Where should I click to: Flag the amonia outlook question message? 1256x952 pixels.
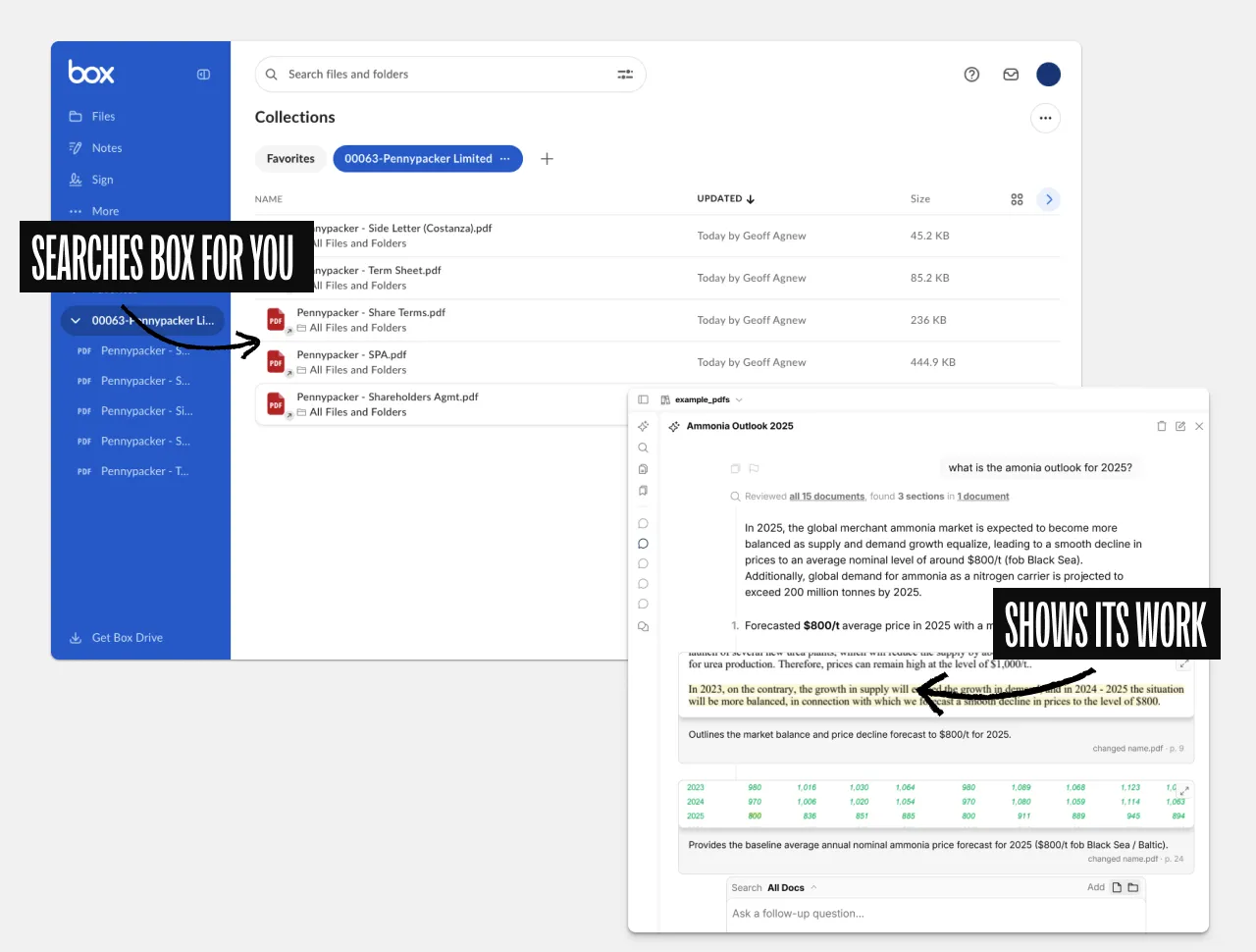(x=754, y=469)
